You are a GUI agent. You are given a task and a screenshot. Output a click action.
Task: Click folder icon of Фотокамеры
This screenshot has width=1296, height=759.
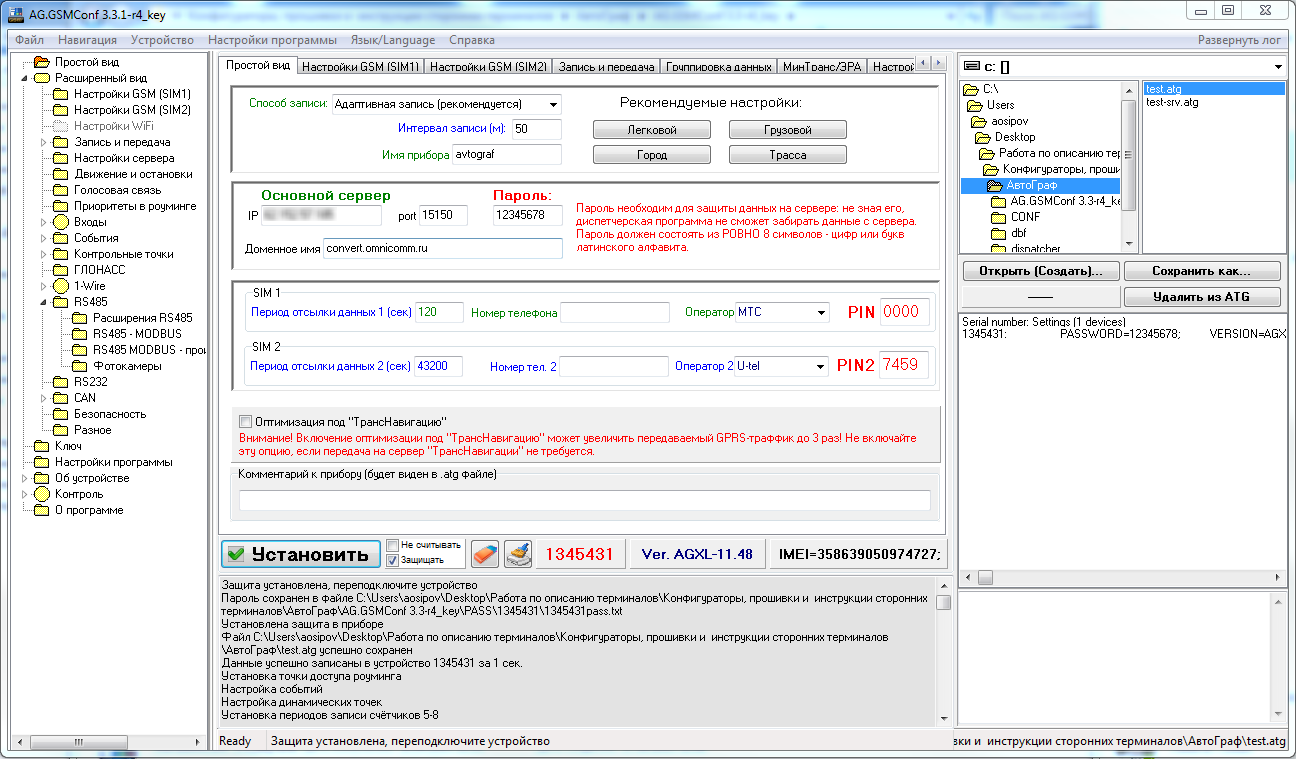[x=79, y=366]
